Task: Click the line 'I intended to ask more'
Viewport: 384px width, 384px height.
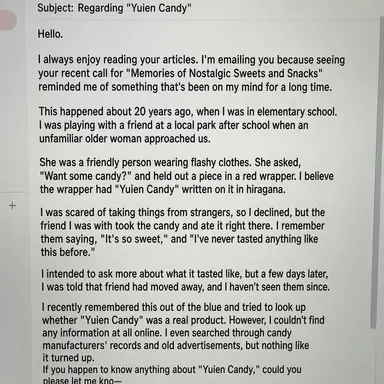Action: [185, 274]
